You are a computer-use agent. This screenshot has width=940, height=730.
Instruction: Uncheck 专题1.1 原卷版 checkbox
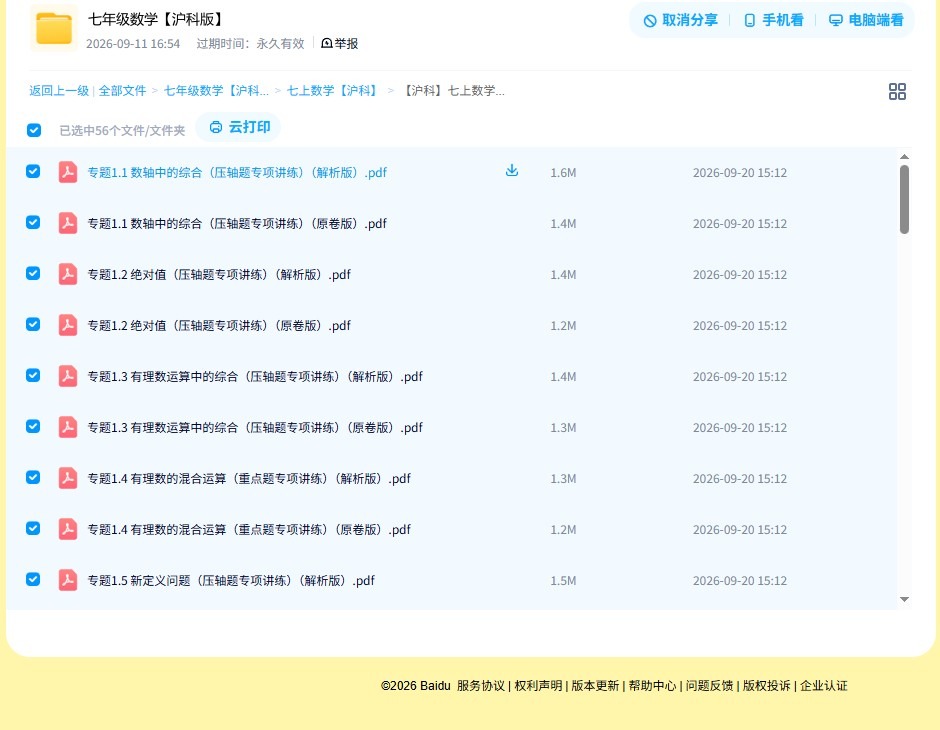(33, 222)
